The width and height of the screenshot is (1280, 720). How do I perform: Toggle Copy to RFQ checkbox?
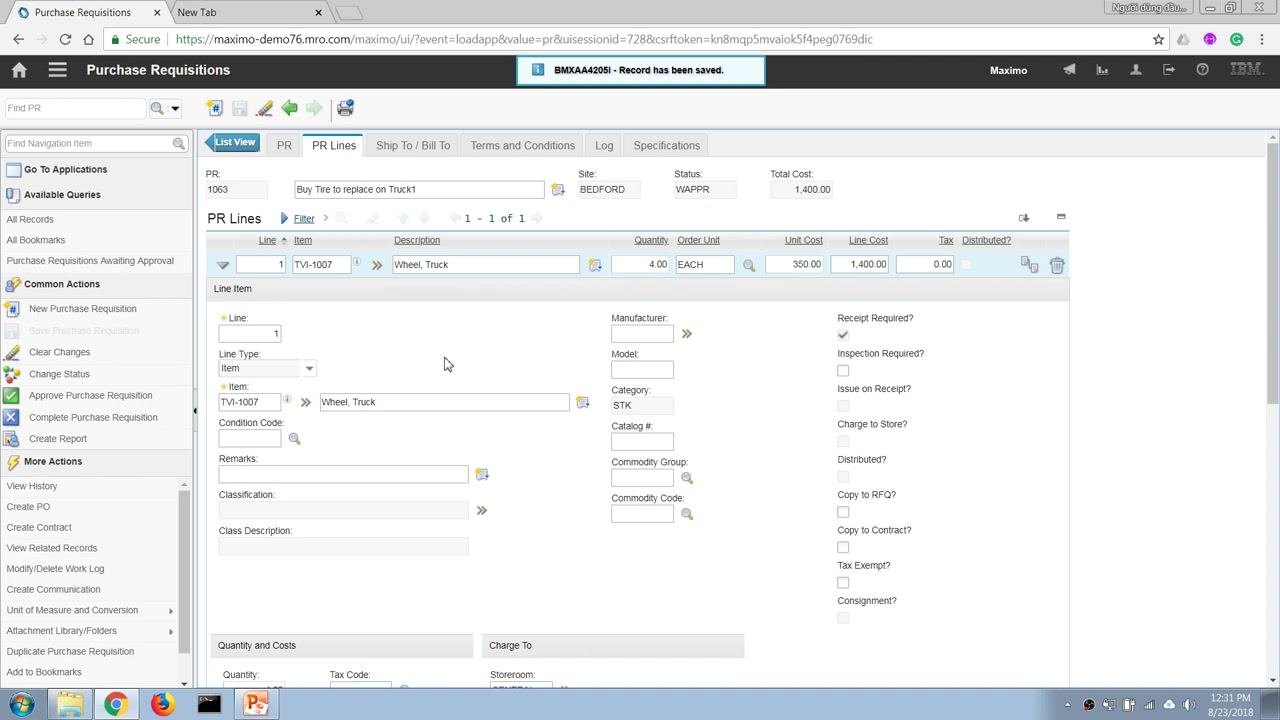[x=843, y=512]
